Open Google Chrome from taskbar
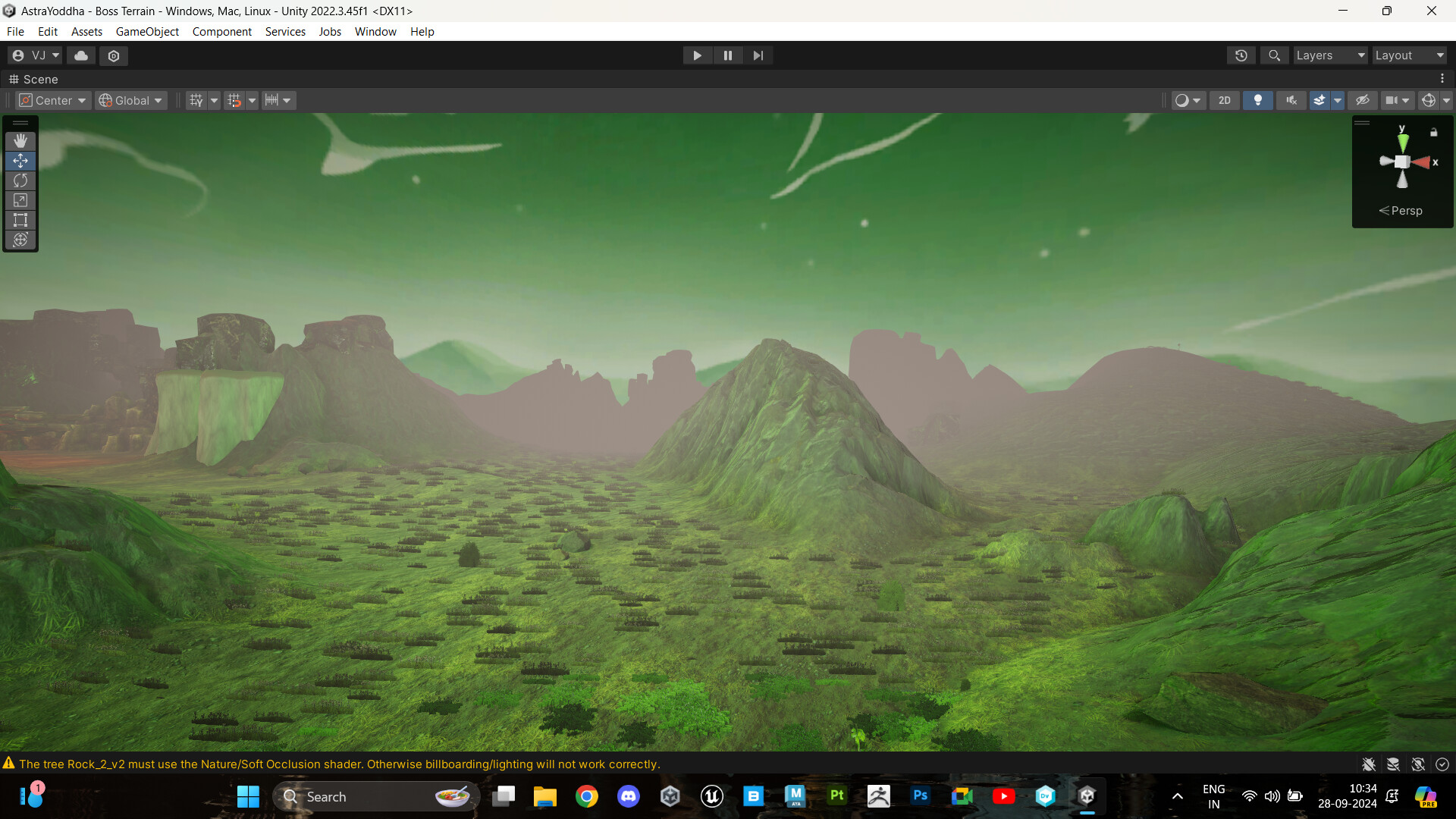1456x819 pixels. point(587,796)
